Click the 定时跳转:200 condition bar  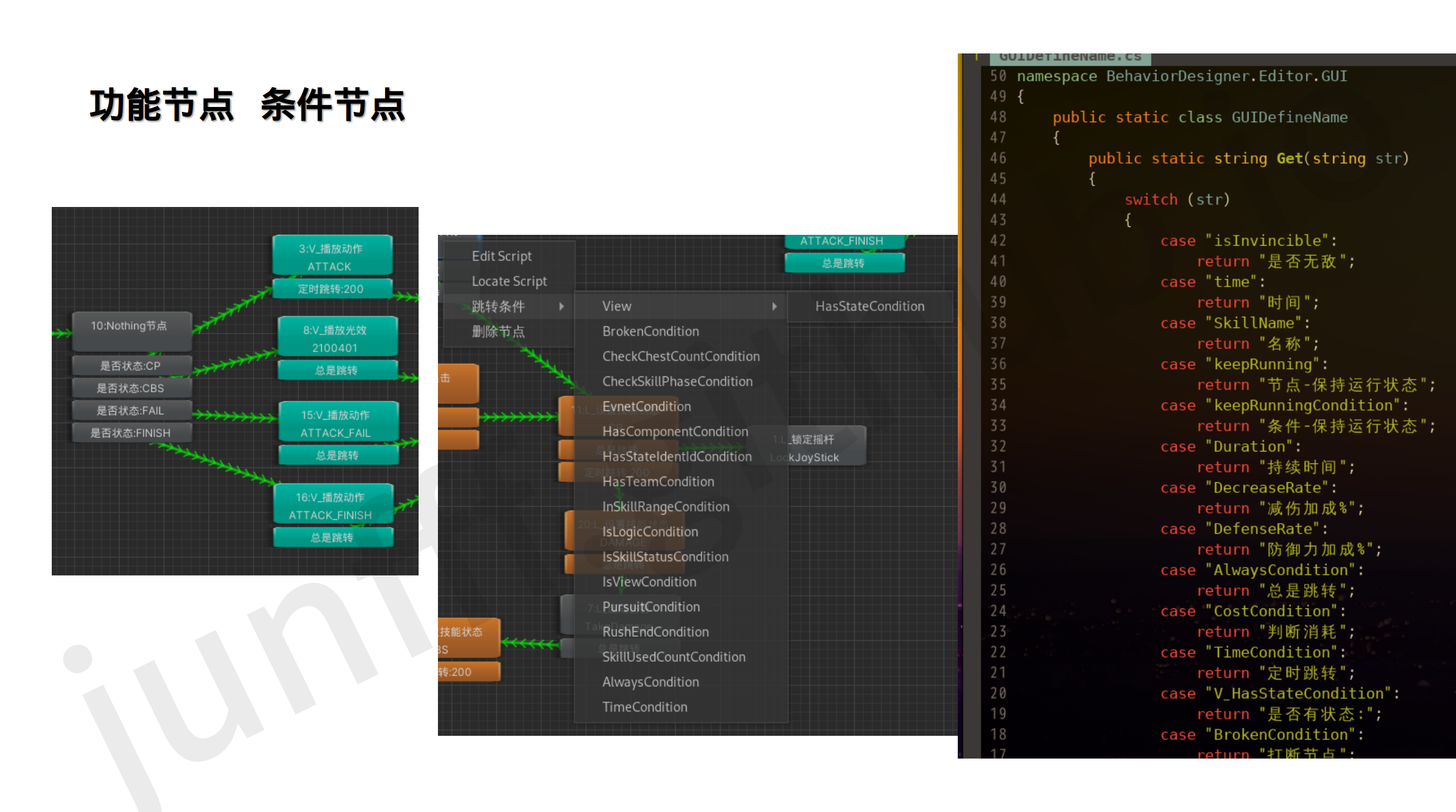pyautogui.click(x=332, y=289)
